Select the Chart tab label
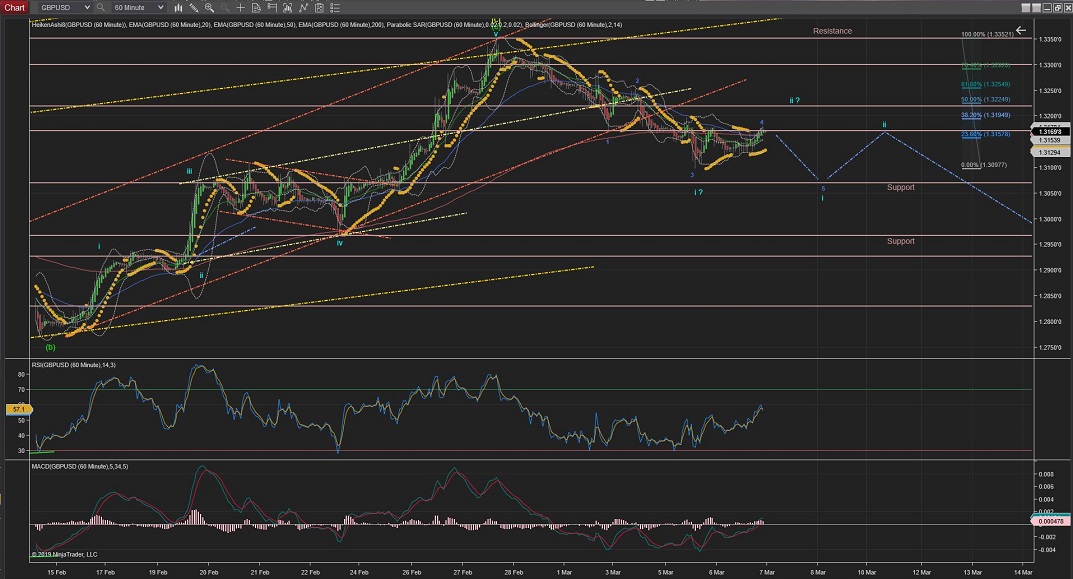Viewport: 1073px width, 579px height. pos(12,7)
